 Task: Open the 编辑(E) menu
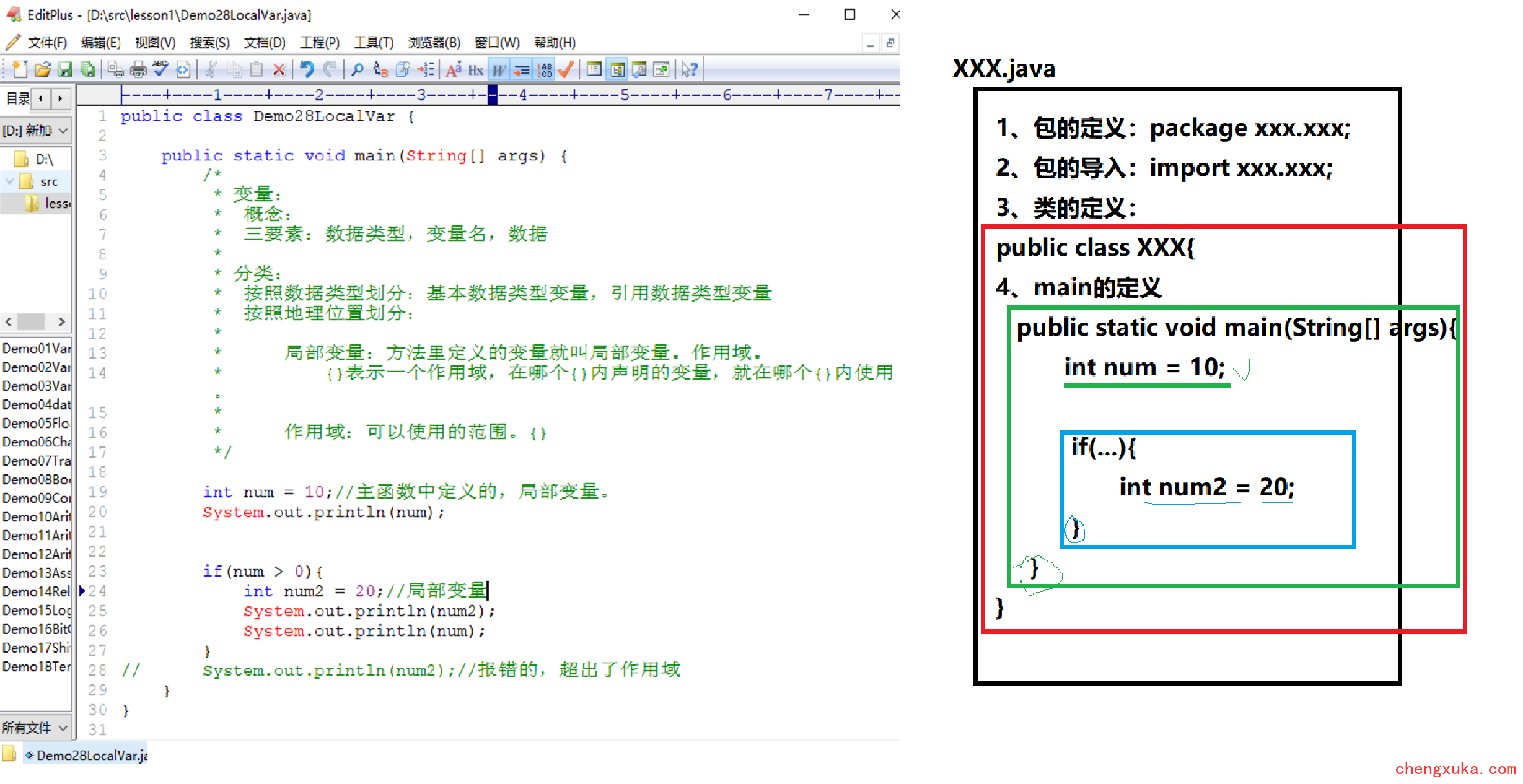101,42
